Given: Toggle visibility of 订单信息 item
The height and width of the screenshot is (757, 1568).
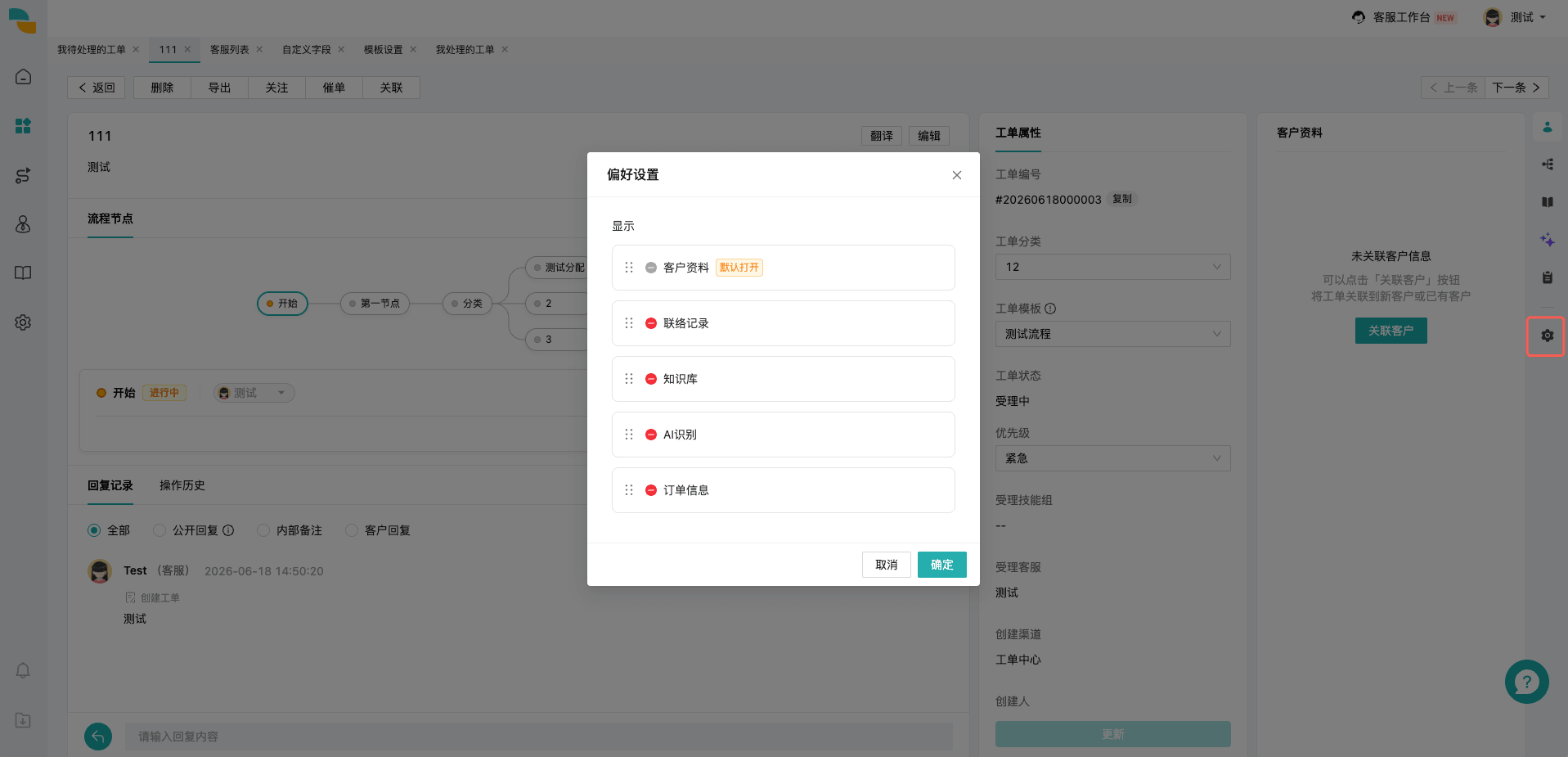Looking at the screenshot, I should pos(651,490).
